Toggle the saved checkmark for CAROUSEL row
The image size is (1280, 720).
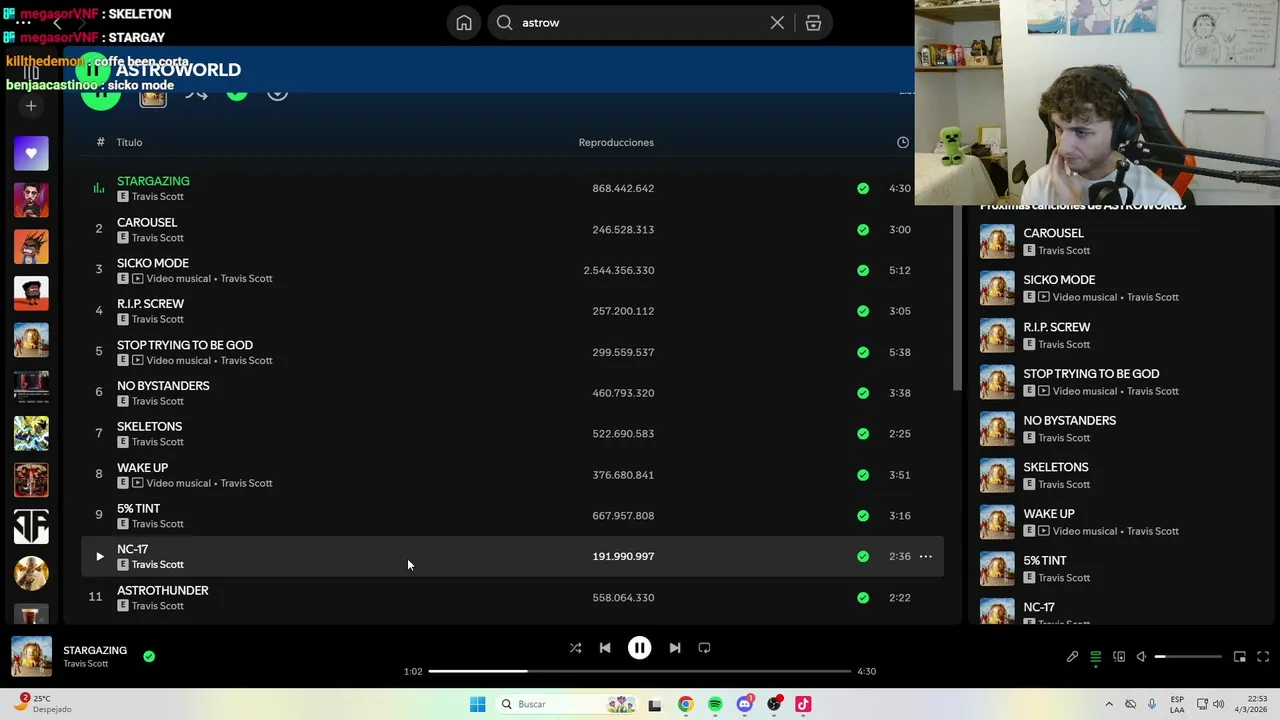click(x=863, y=229)
